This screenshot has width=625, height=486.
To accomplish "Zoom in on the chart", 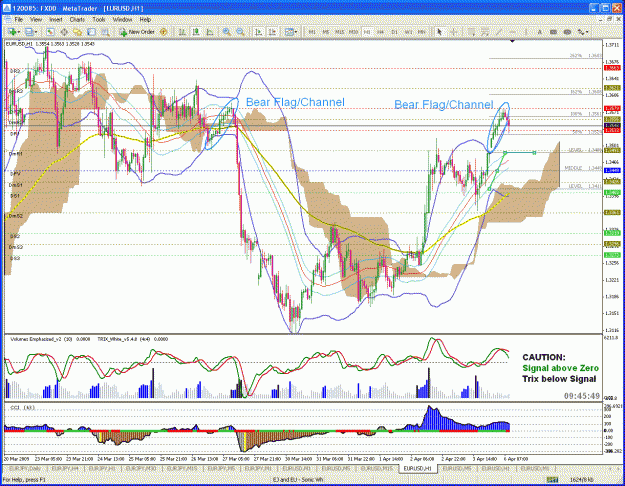I will [226, 32].
